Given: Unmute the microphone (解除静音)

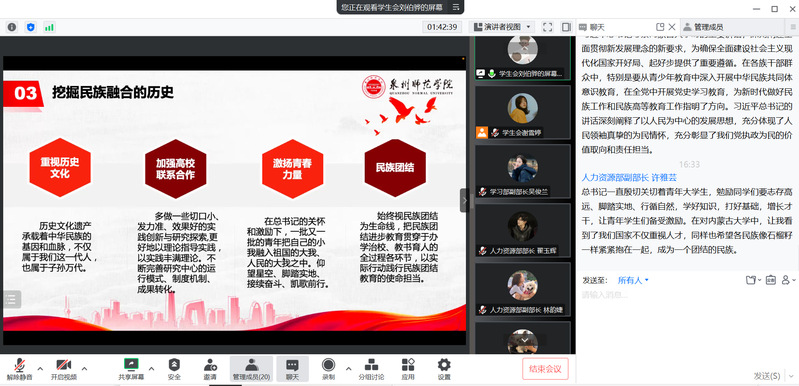Looking at the screenshot, I should click(x=19, y=369).
